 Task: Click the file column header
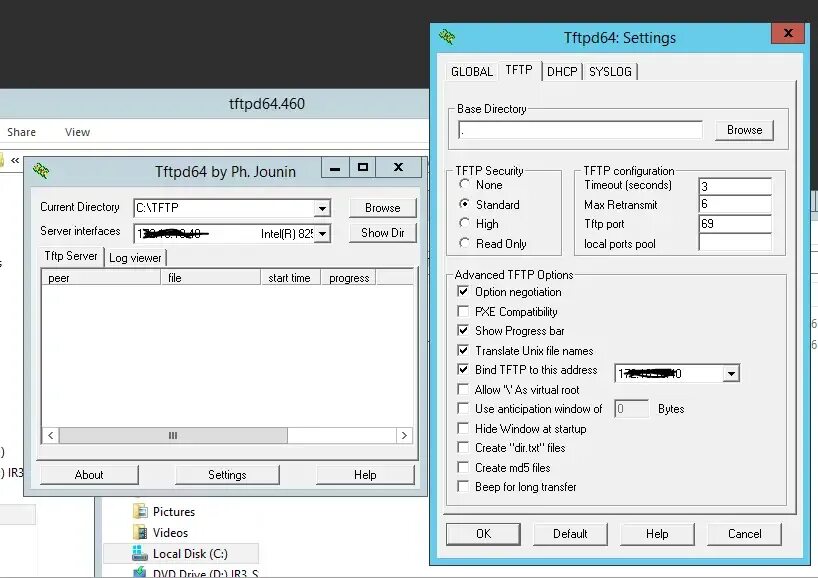(x=211, y=278)
